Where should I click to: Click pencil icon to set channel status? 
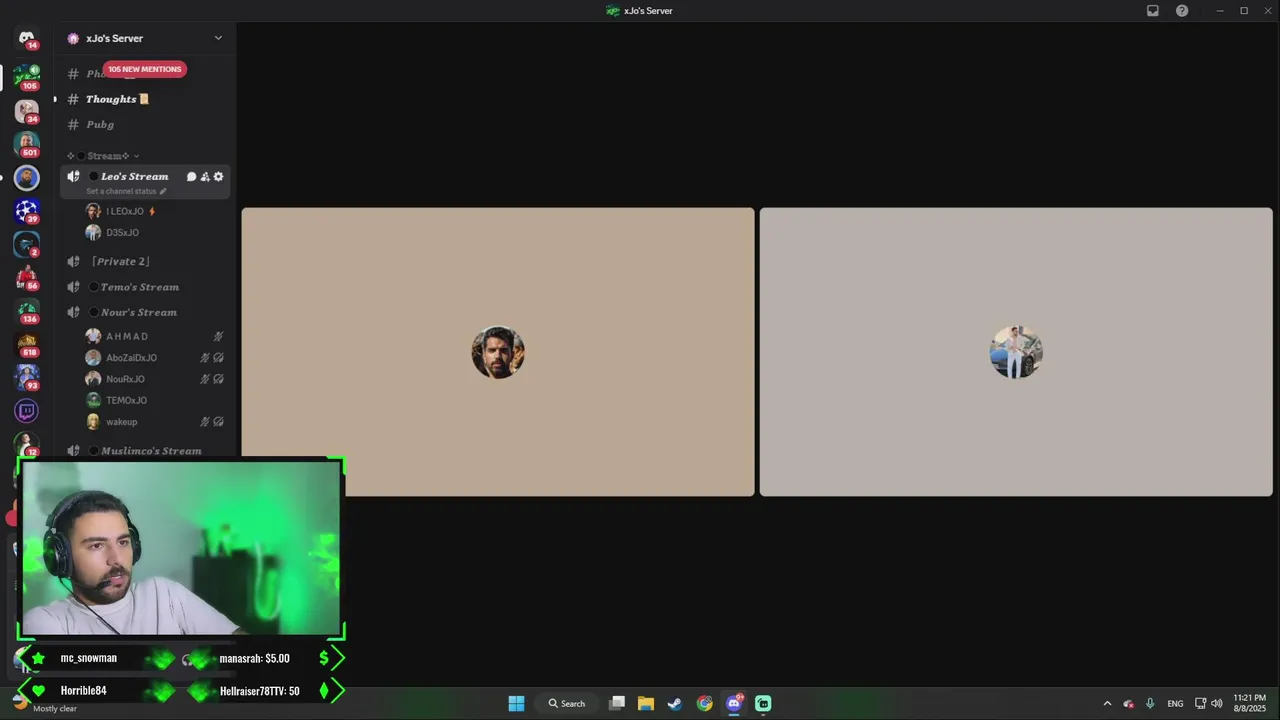click(163, 191)
